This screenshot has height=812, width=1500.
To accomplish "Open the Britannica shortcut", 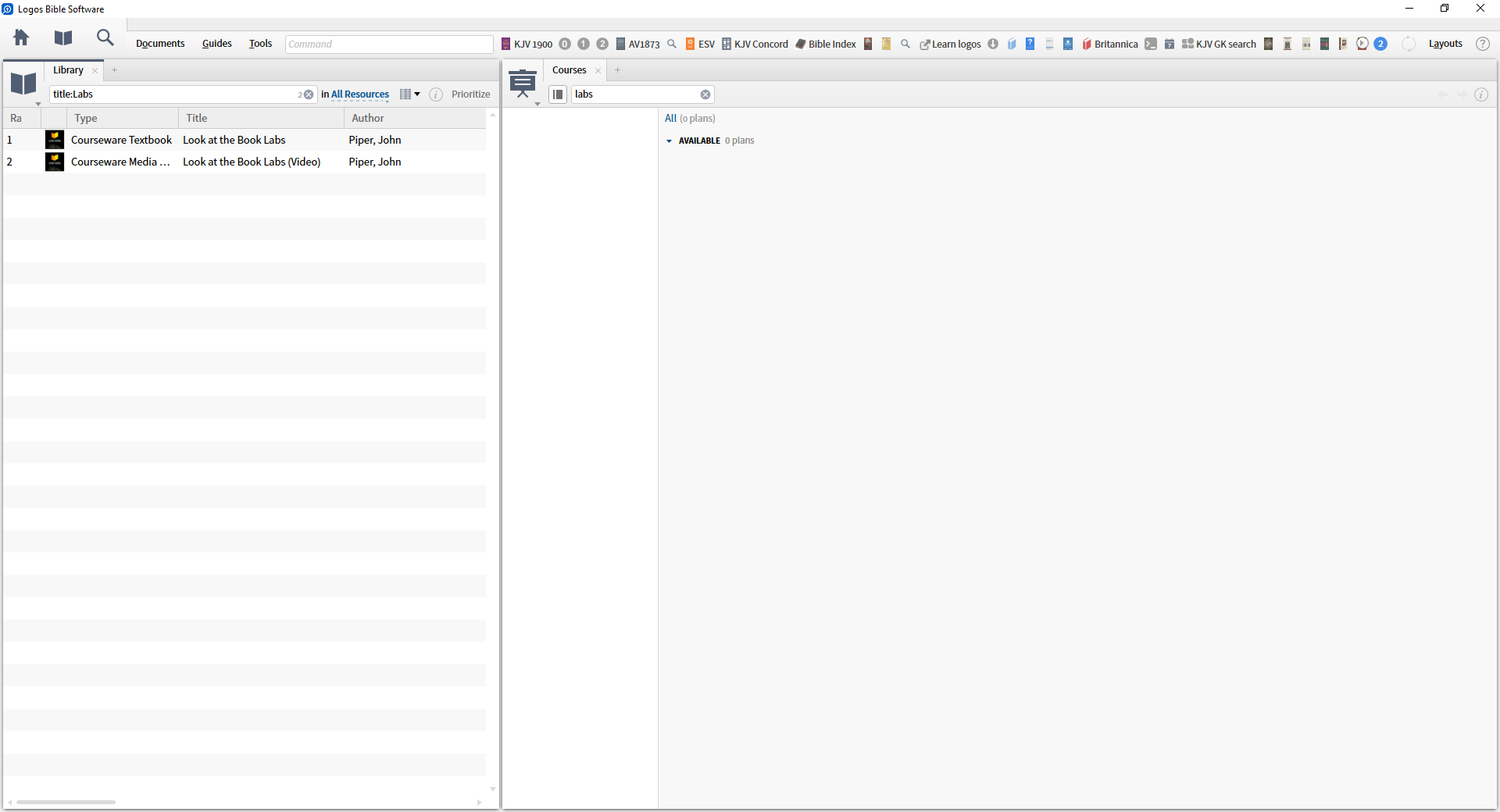I will (x=1110, y=44).
